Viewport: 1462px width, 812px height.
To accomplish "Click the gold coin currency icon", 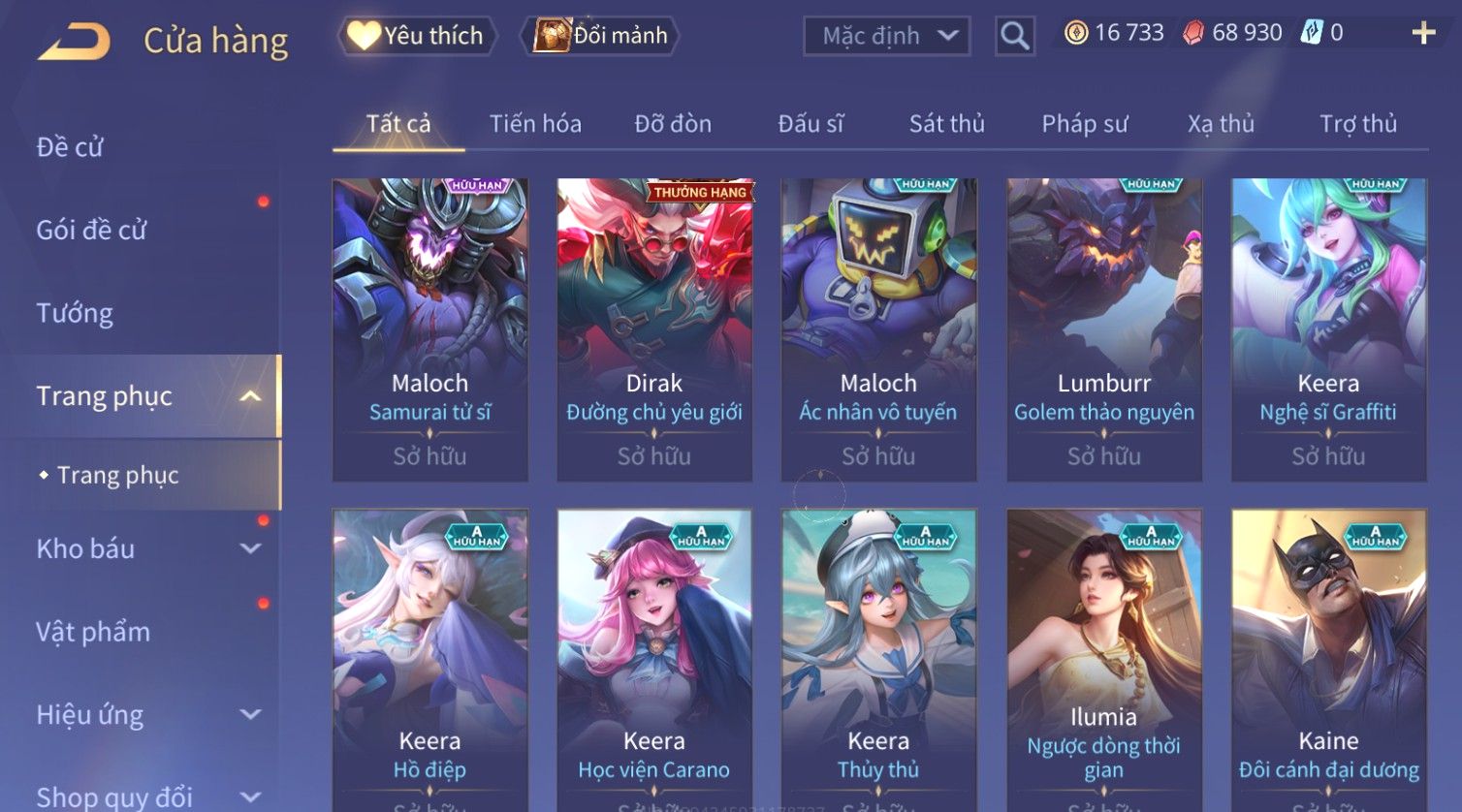I will pos(1076,33).
